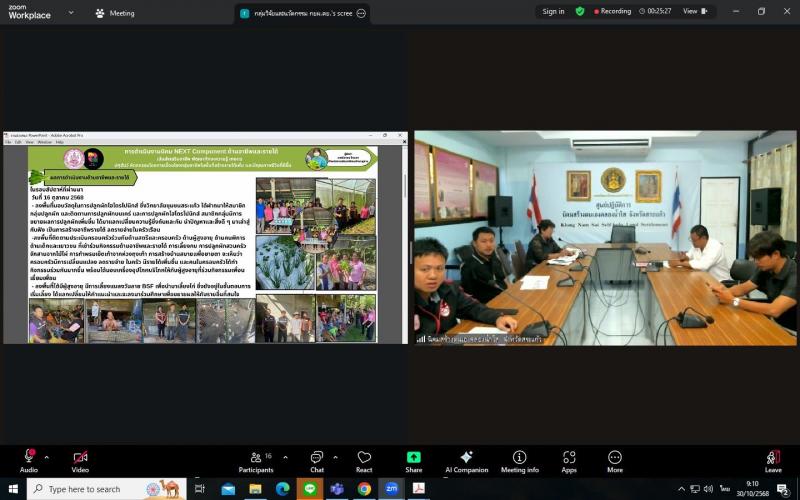Open Microsoft Teams from taskbar

click(x=337, y=489)
